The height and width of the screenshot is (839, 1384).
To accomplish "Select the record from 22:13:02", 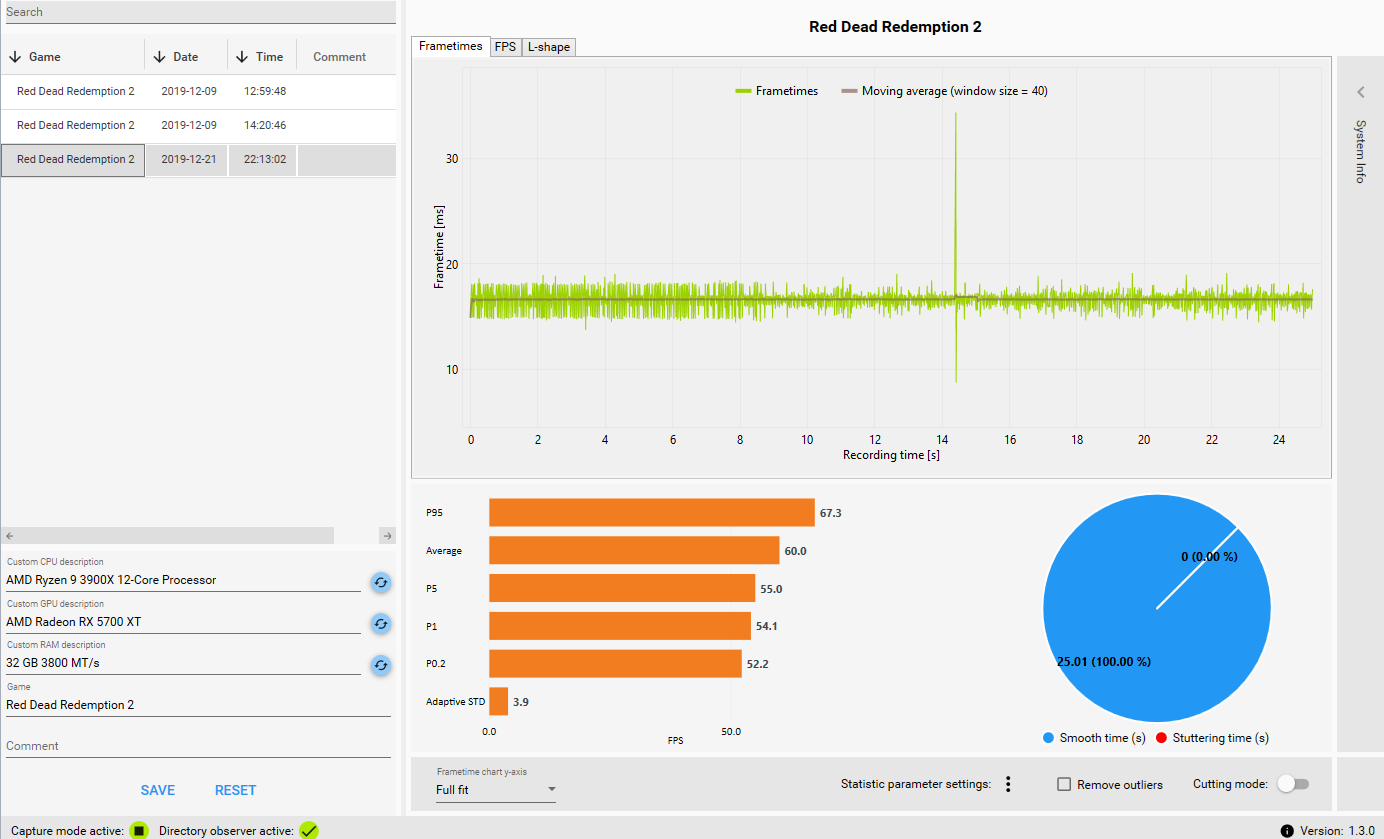I will [198, 160].
